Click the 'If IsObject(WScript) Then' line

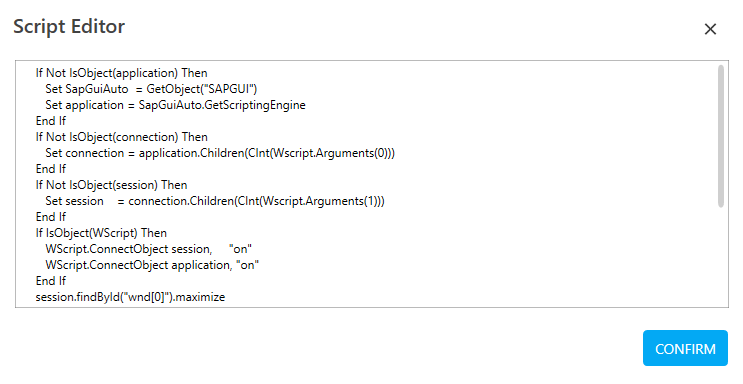pos(101,233)
